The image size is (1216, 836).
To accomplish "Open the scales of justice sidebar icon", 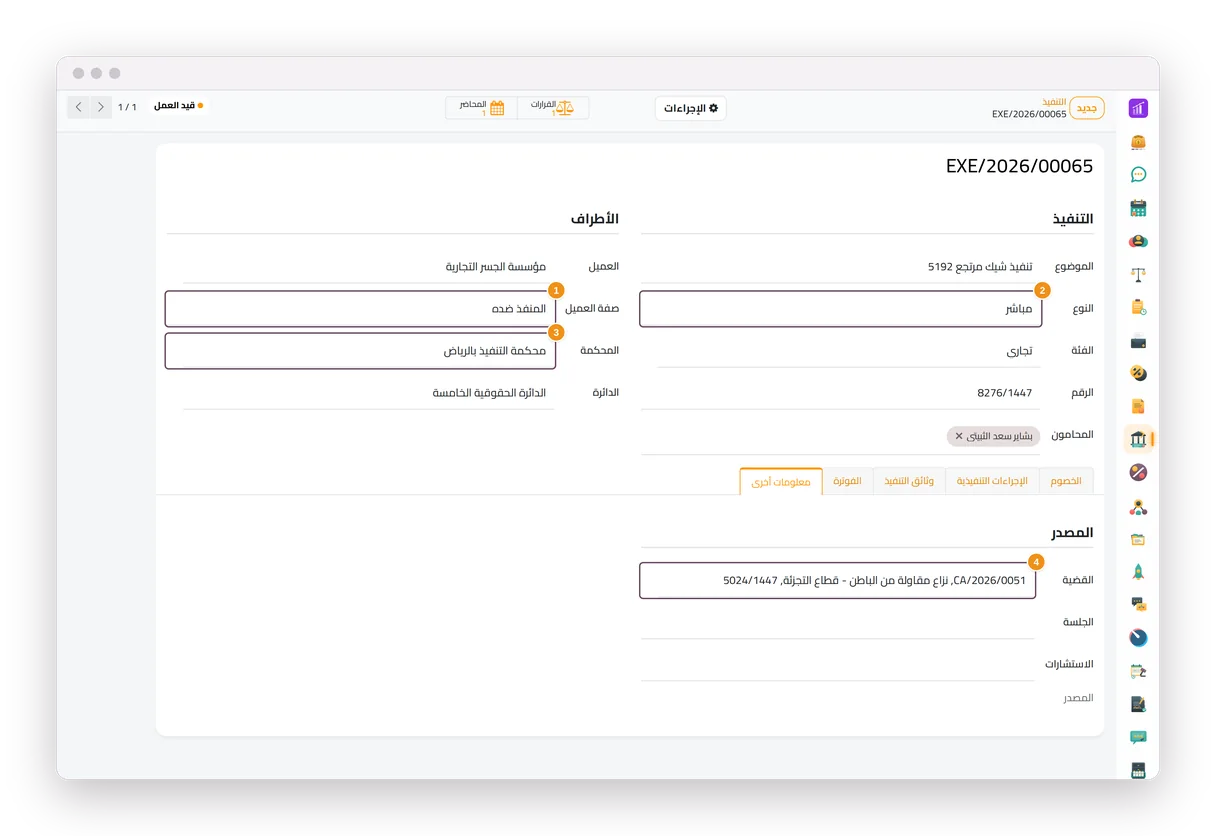I will [x=1138, y=274].
